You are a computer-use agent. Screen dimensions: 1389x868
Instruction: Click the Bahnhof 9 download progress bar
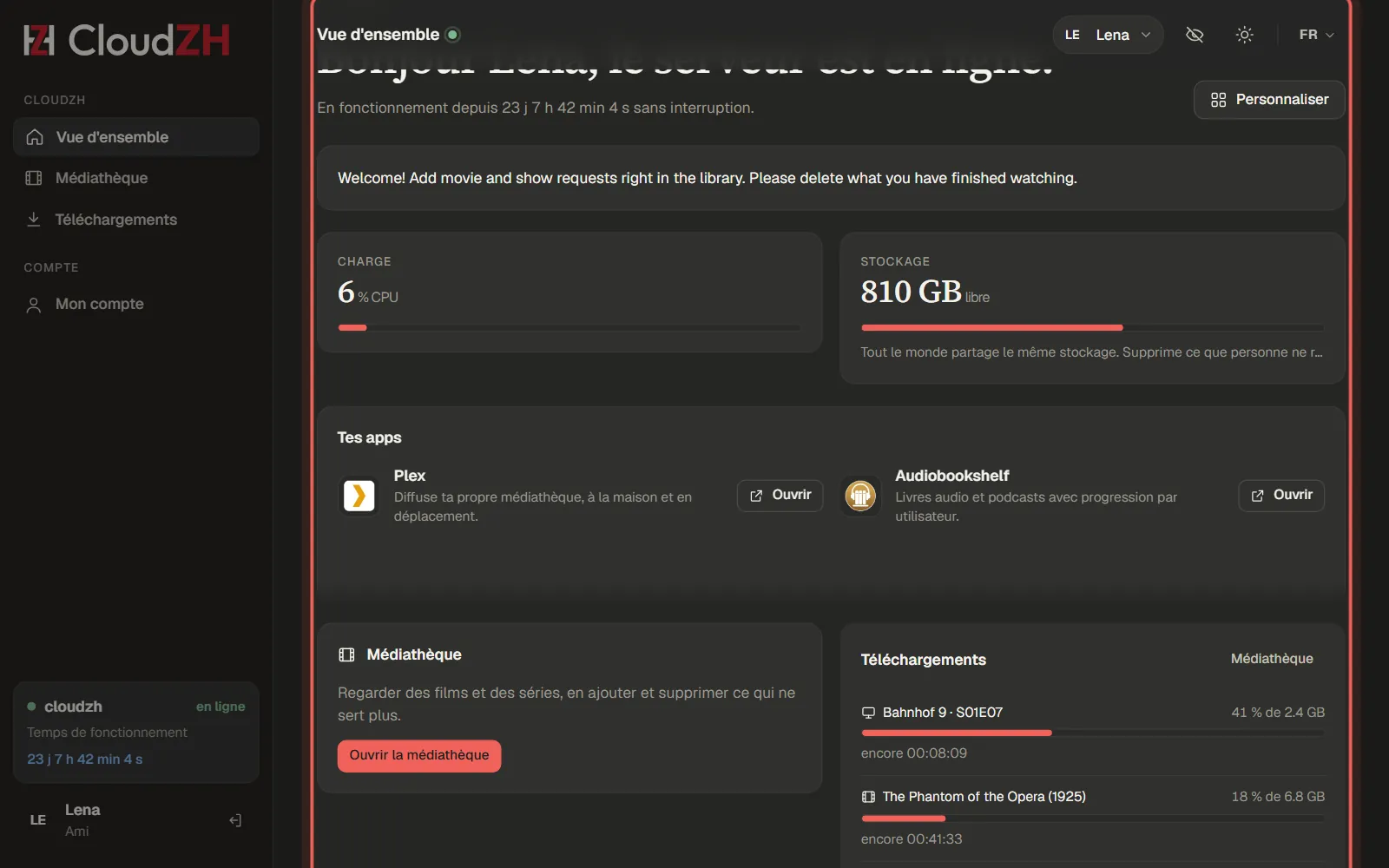tap(1092, 733)
